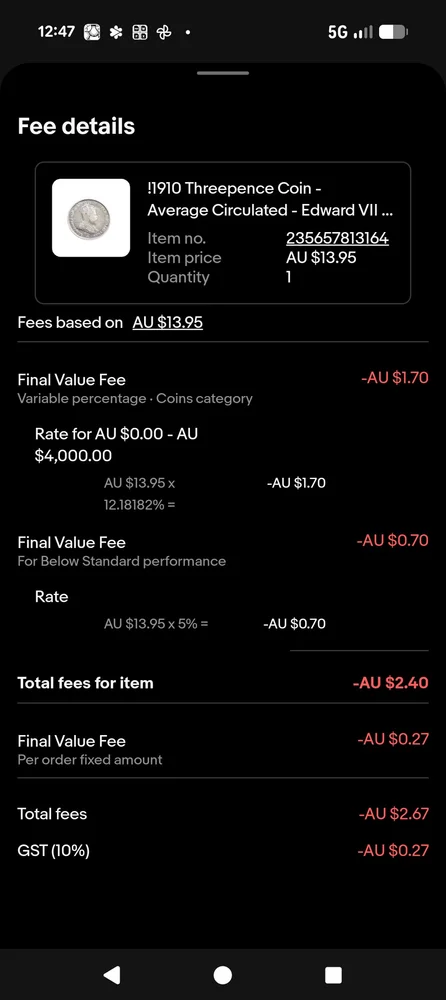The width and height of the screenshot is (446, 1000).
Task: Tap the GST (10%) row
Action: pyautogui.click(x=223, y=850)
